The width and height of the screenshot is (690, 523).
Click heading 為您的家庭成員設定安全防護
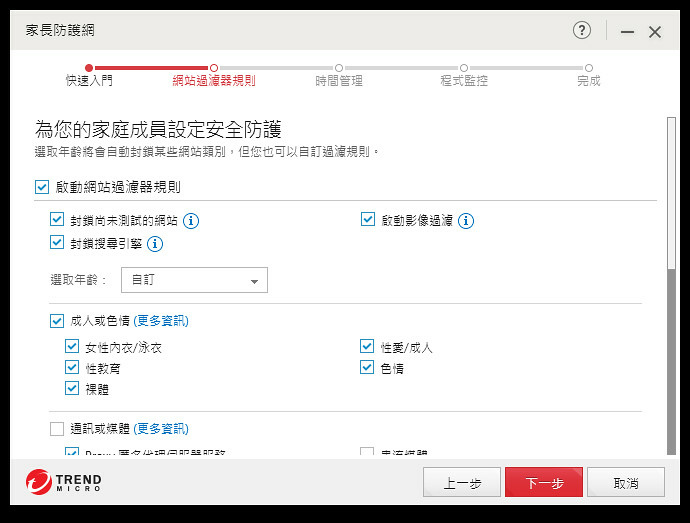(x=158, y=129)
